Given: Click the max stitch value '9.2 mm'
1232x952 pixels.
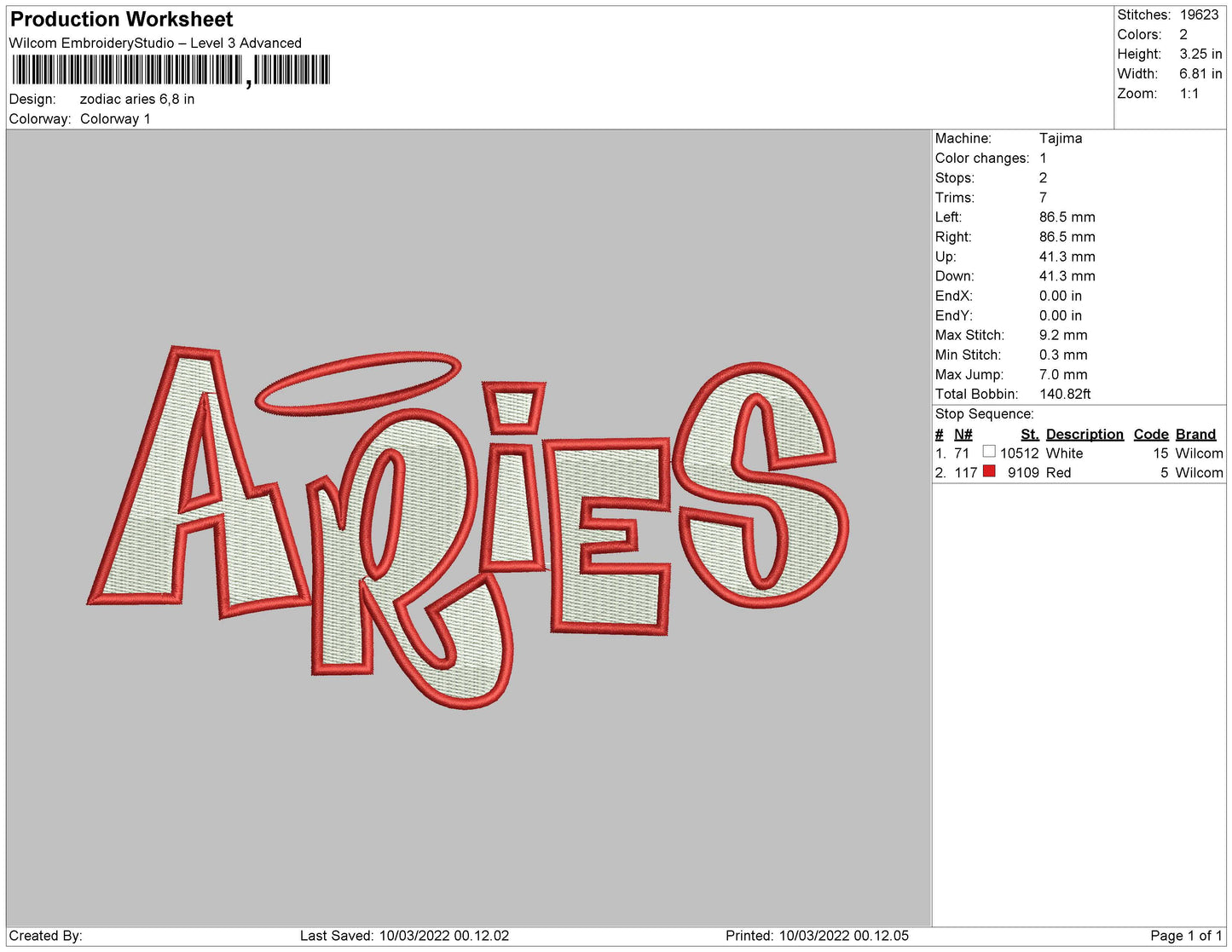Looking at the screenshot, I should point(1063,335).
